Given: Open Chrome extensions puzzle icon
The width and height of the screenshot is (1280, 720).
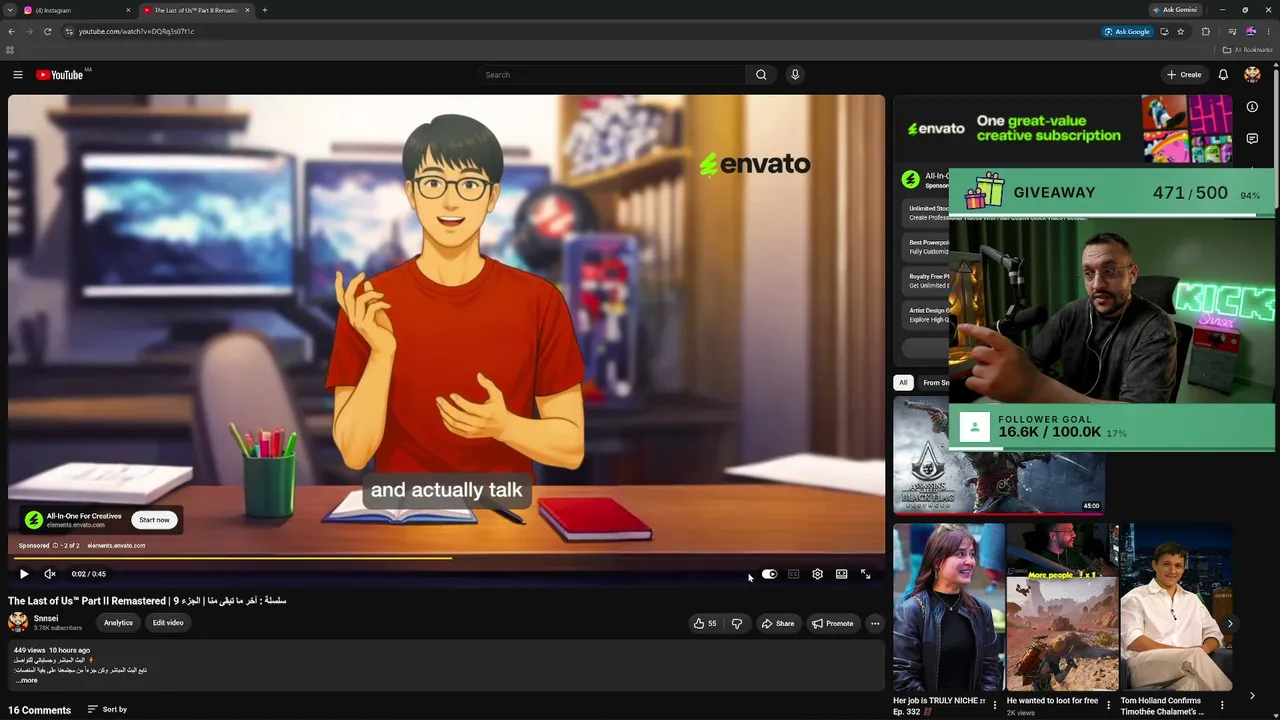Looking at the screenshot, I should [1206, 31].
